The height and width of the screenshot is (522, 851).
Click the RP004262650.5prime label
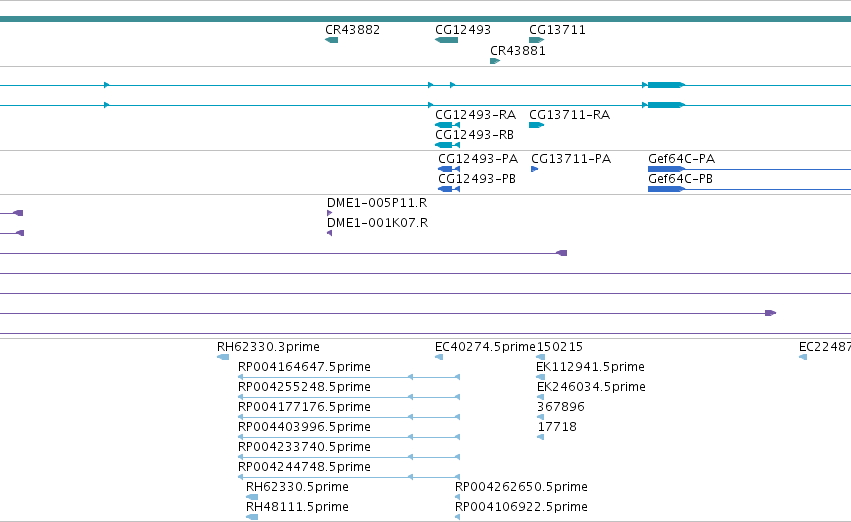click(x=521, y=487)
